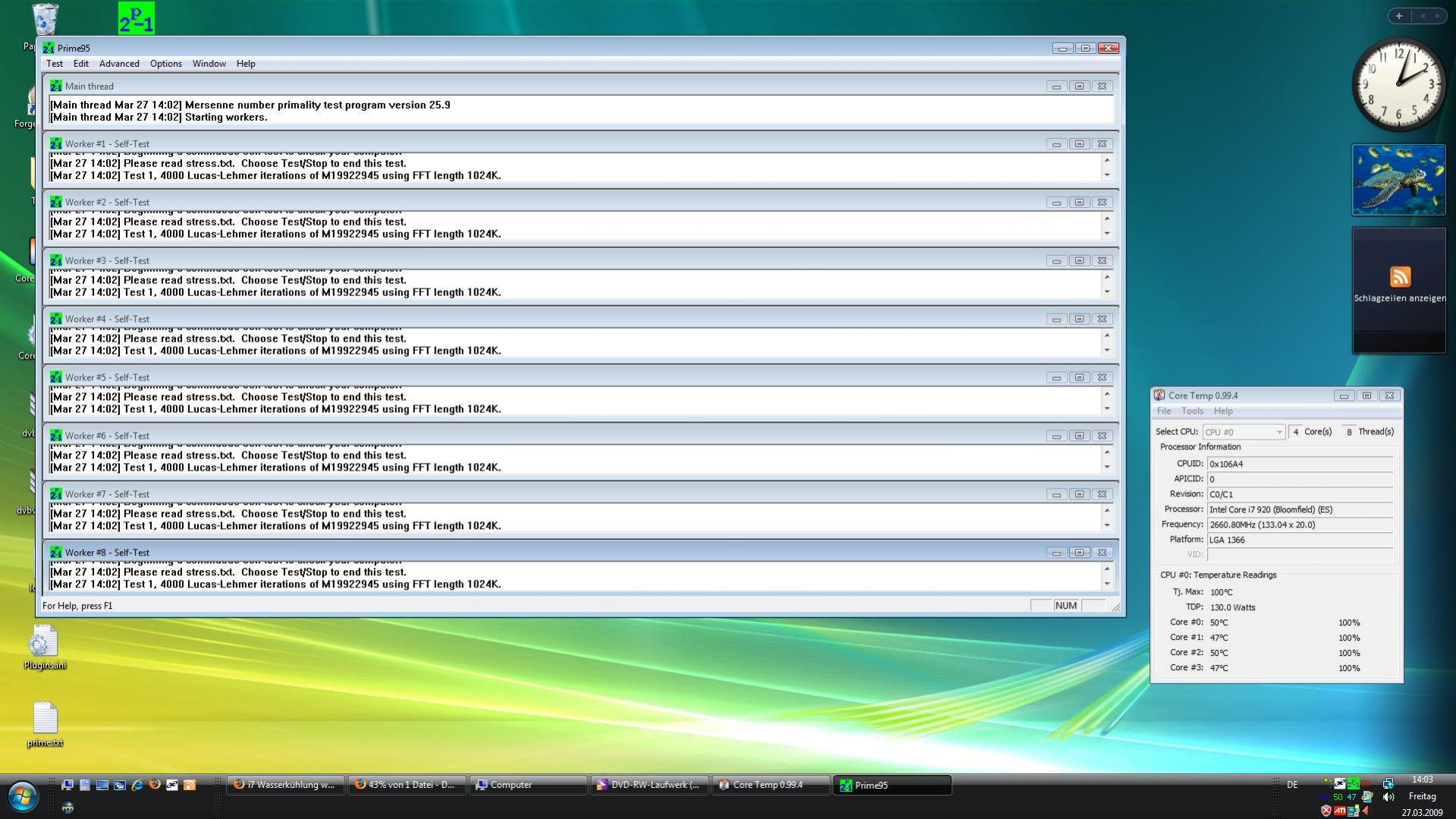Maximize the Main thread sub-window
The image size is (1456, 819).
point(1079,87)
